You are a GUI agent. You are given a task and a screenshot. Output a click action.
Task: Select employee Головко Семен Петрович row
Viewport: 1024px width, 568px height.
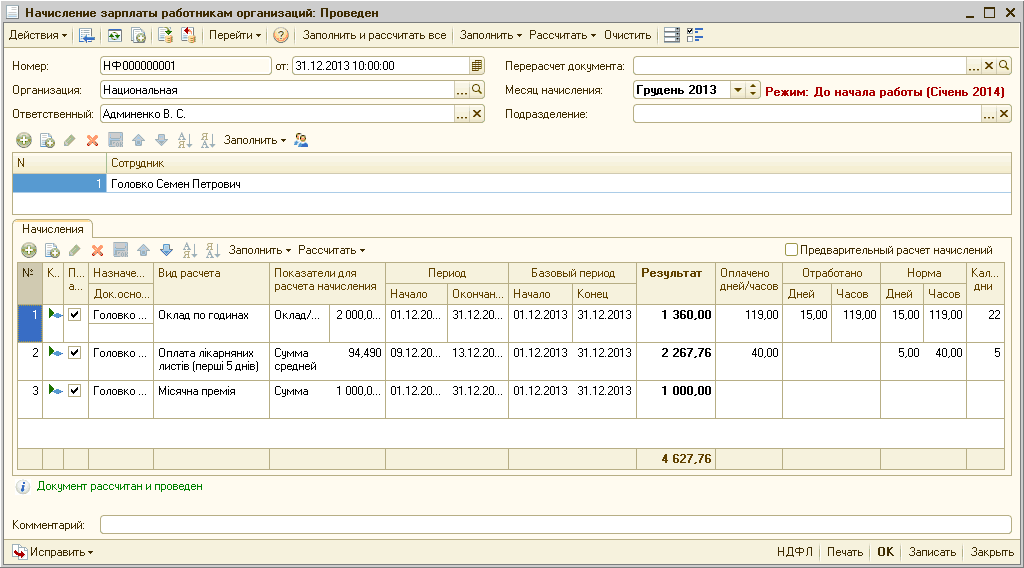pyautogui.click(x=512, y=184)
